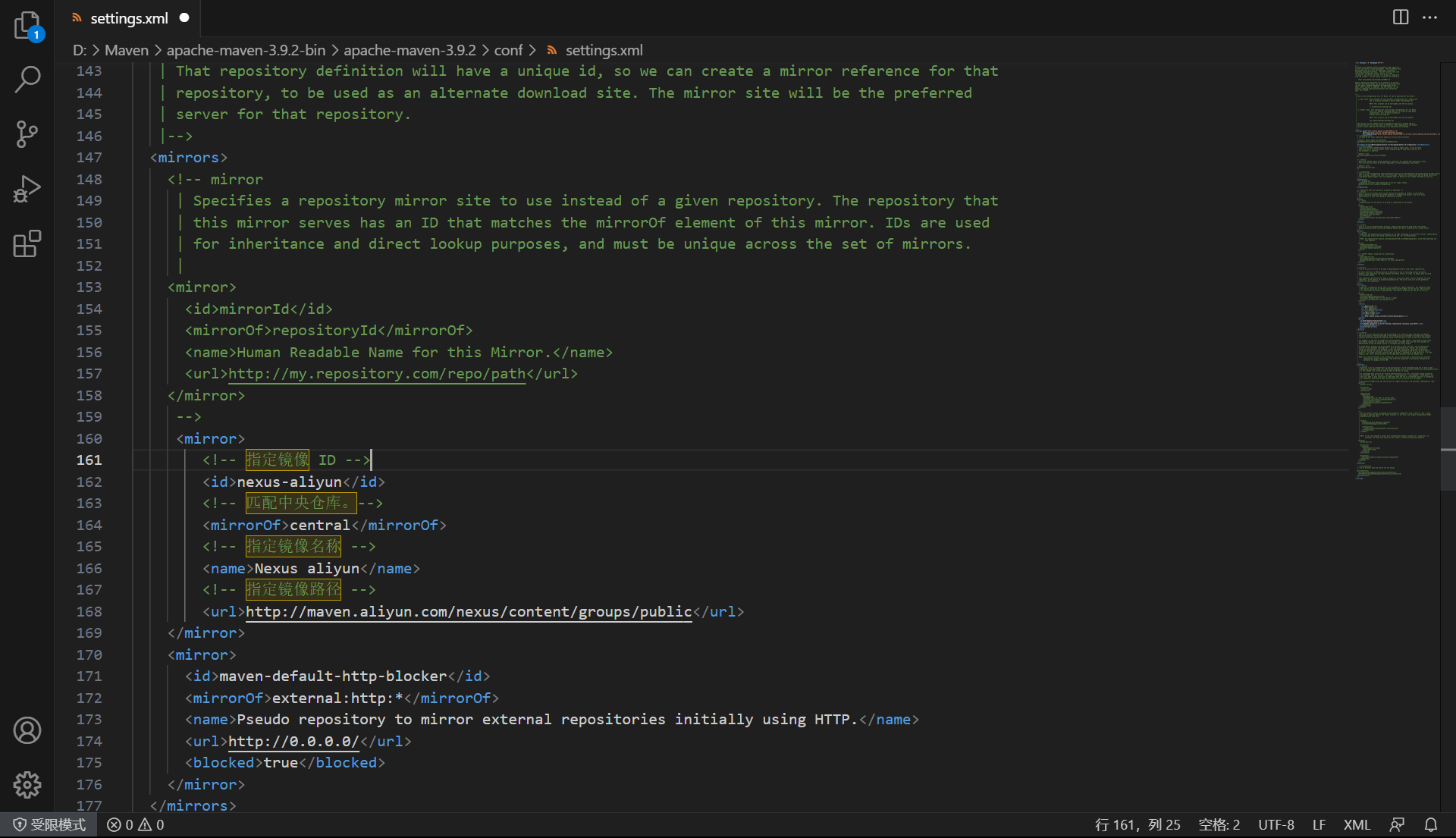Open the Search view icon
The width and height of the screenshot is (1456, 838).
coord(27,79)
